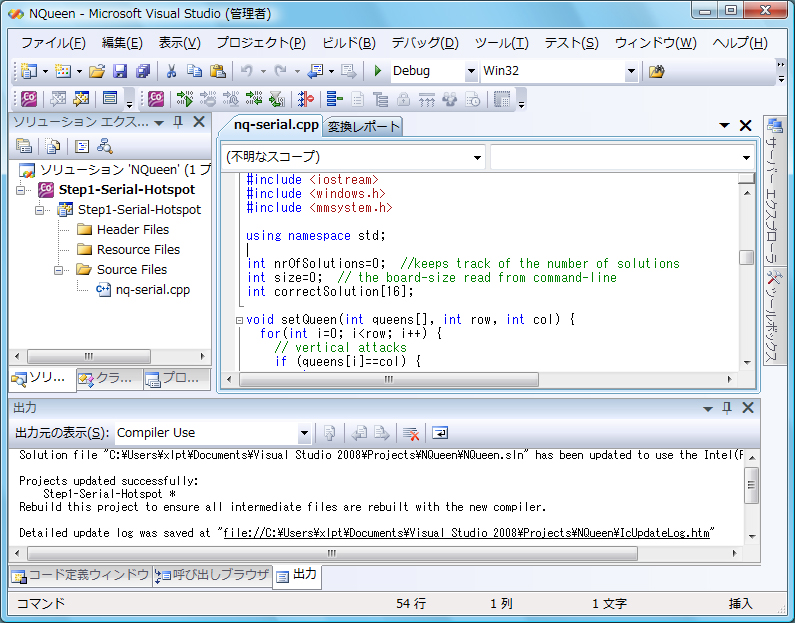Click the 挿入 insert mode status indicator
795x623 pixels.
point(740,604)
